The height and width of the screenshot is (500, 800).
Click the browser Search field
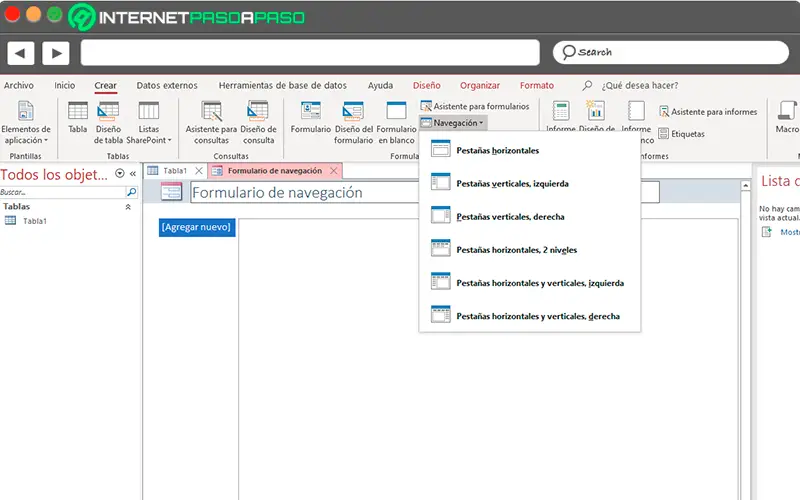(x=671, y=53)
